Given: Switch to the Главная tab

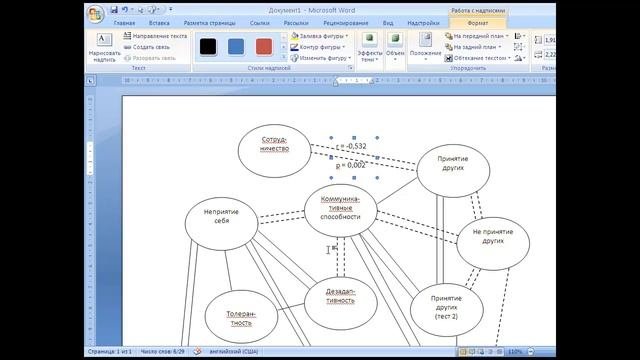Looking at the screenshot, I should click(x=124, y=23).
